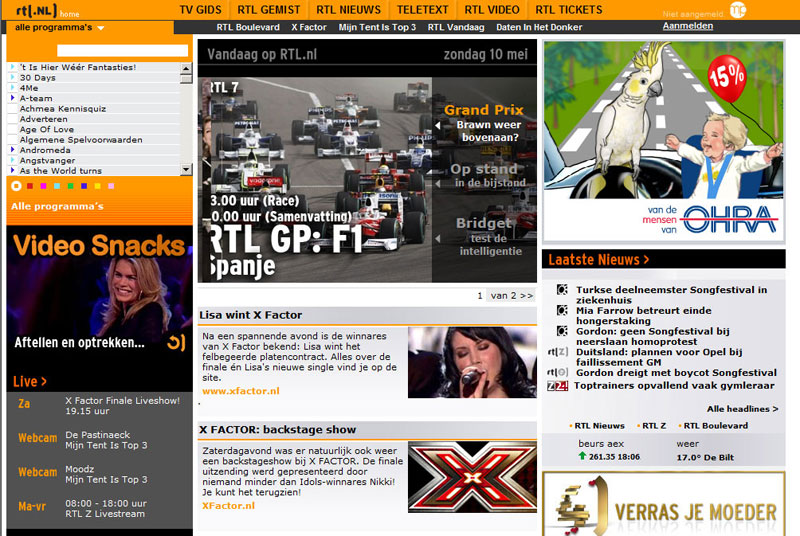Screen dimensions: 800x536
Task: Open the RTL GEMIST tab
Action: coord(269,9)
